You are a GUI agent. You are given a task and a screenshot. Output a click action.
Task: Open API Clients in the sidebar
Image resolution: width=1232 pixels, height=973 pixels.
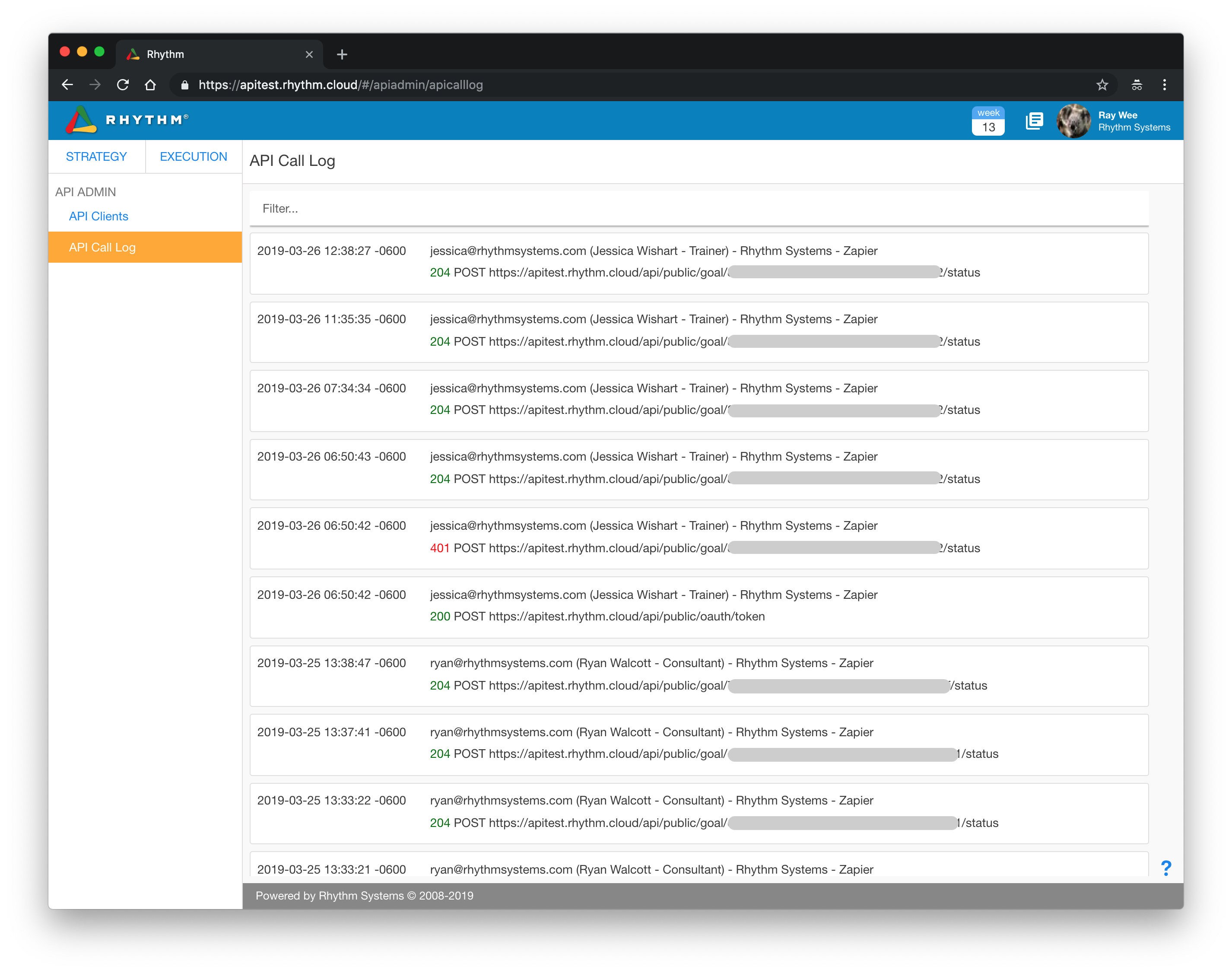98,216
